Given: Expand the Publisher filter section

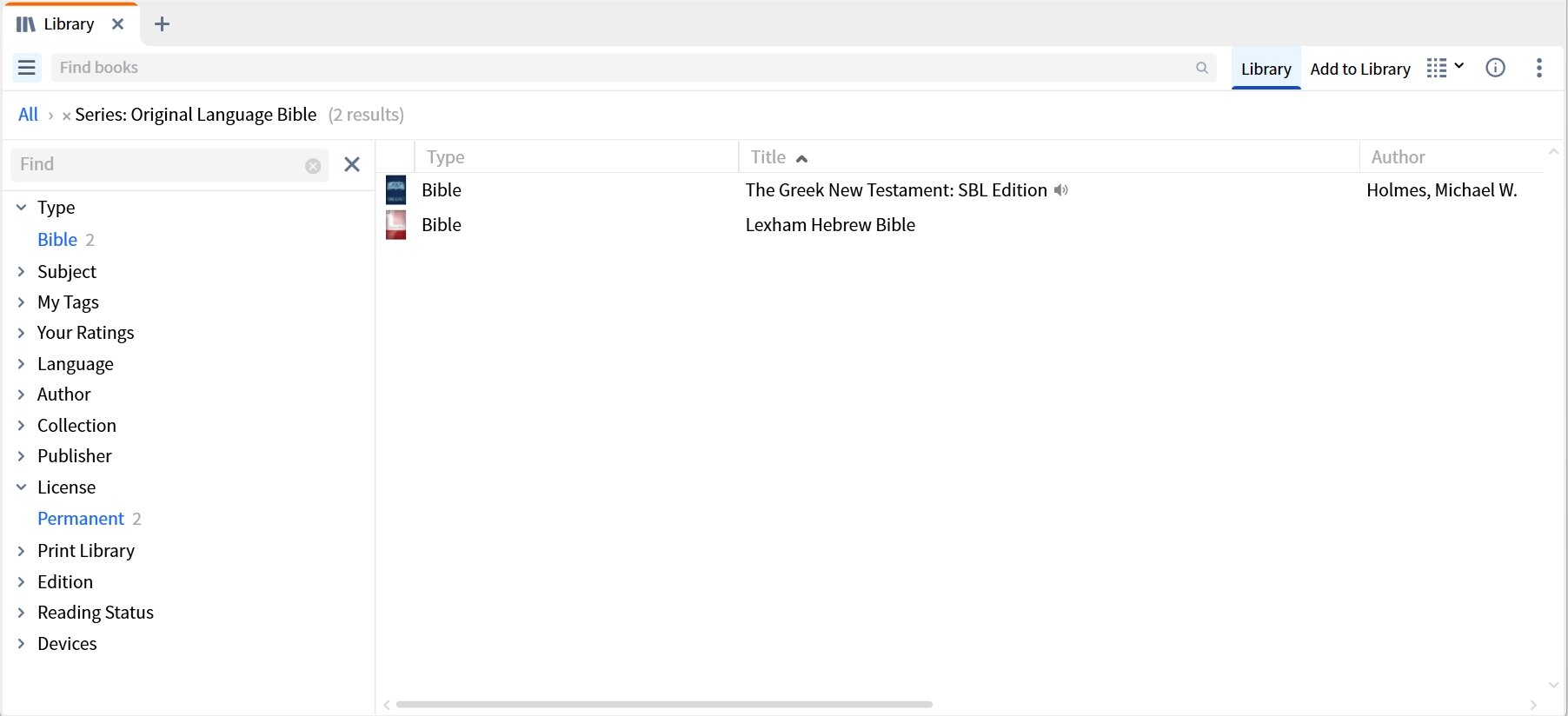Looking at the screenshot, I should point(22,456).
